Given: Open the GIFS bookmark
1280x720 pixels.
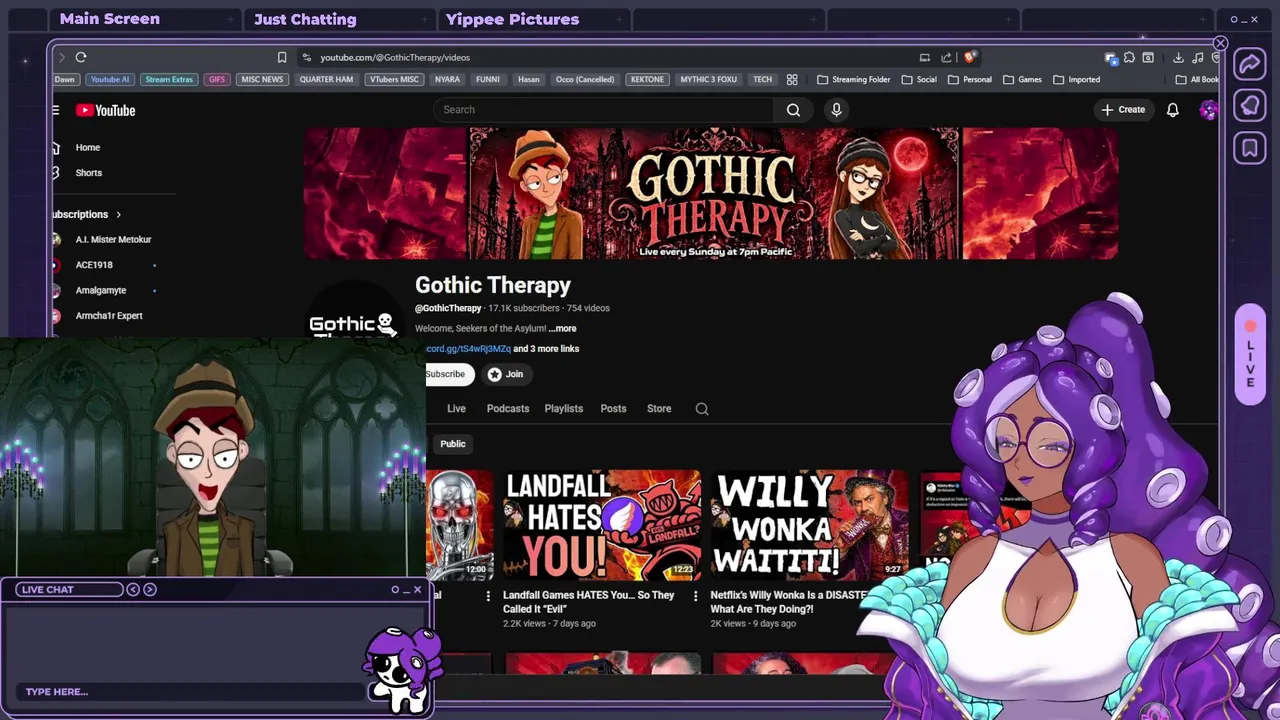Looking at the screenshot, I should [217, 79].
